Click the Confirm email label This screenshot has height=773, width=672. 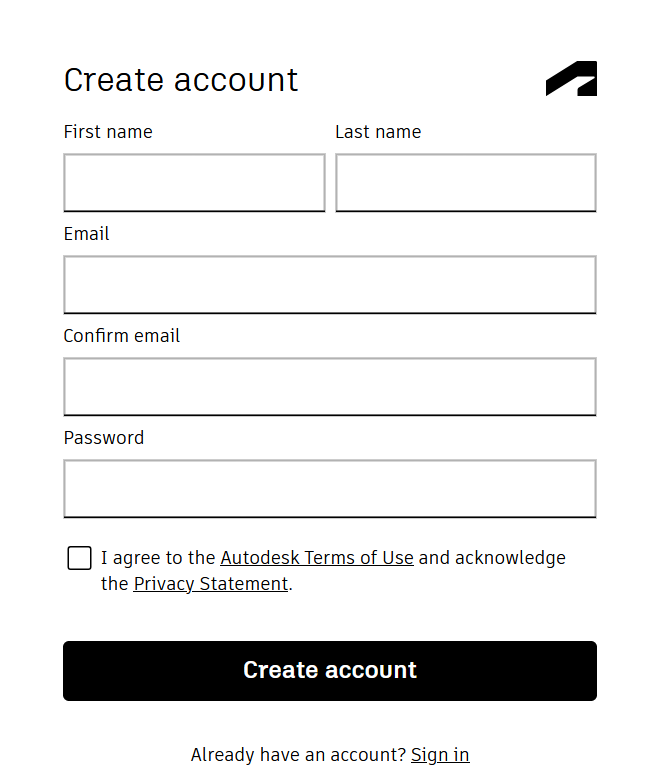[x=121, y=336]
